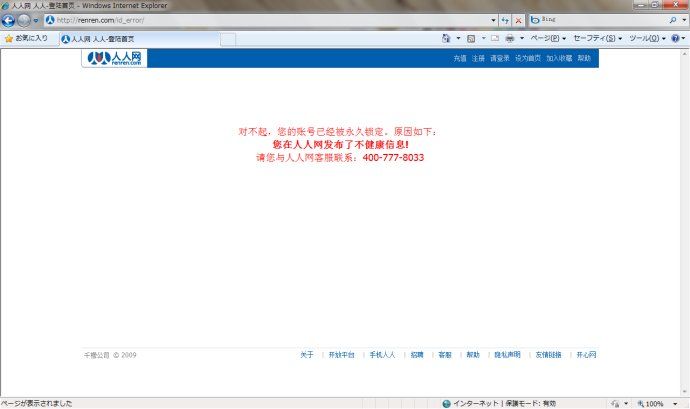Click the 隐私声明 footer link
The height and width of the screenshot is (409, 690).
point(507,355)
